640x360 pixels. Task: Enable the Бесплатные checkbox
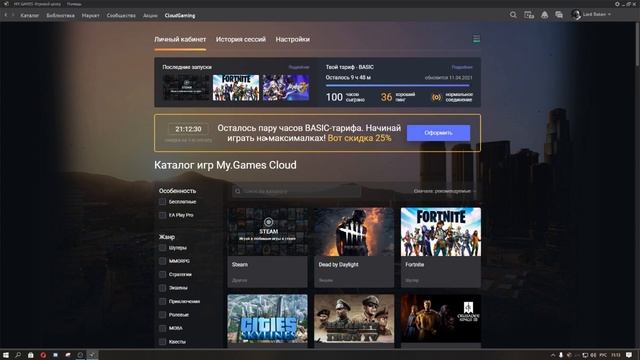(x=162, y=202)
